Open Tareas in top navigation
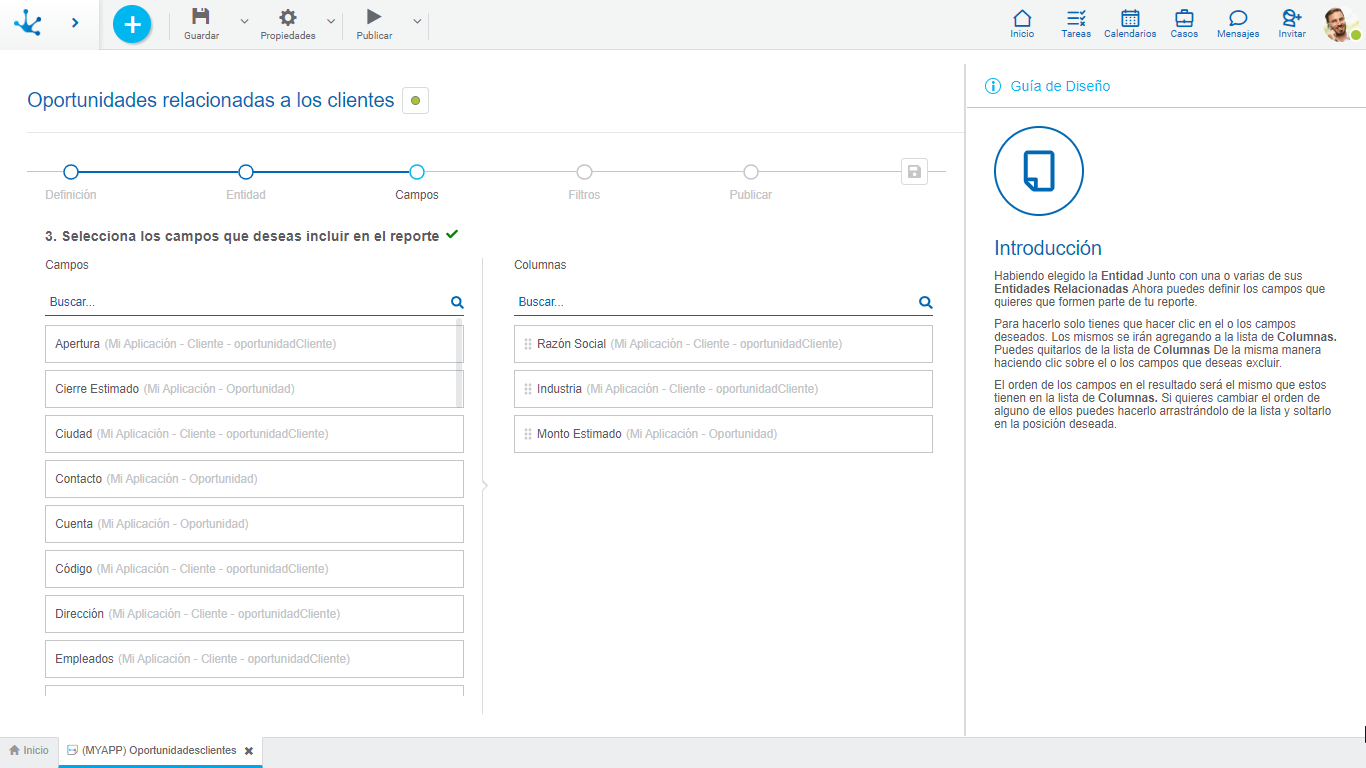 click(1076, 24)
